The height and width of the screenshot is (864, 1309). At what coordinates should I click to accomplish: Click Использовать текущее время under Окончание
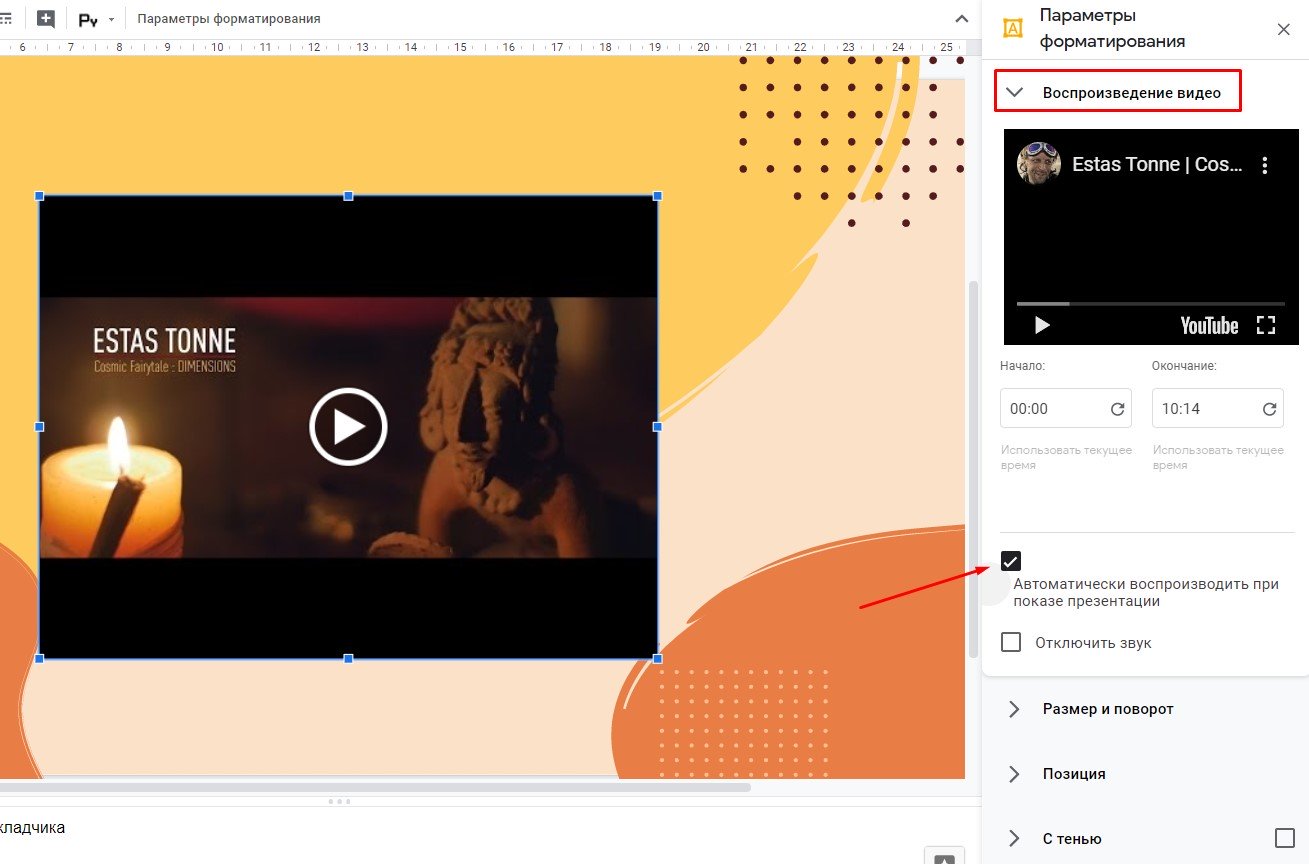(1218, 458)
